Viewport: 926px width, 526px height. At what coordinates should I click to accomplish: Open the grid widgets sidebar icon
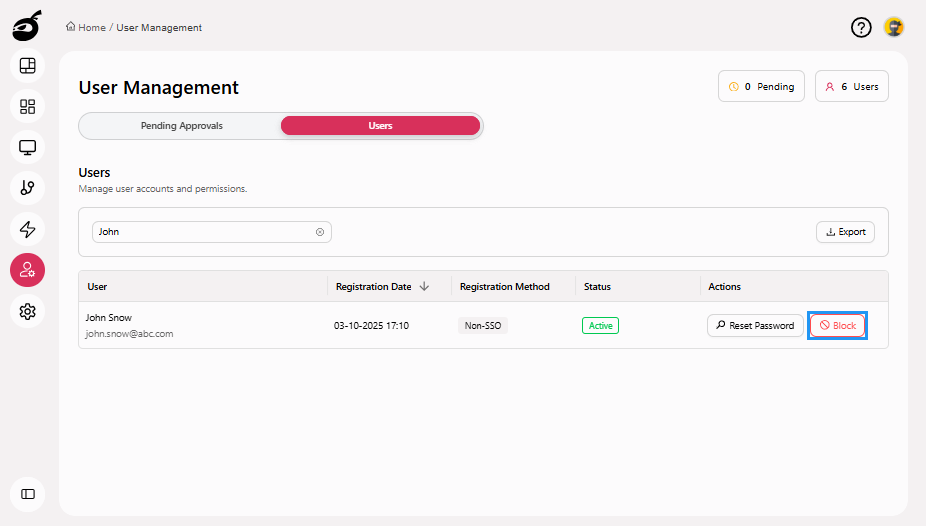pyautogui.click(x=27, y=106)
